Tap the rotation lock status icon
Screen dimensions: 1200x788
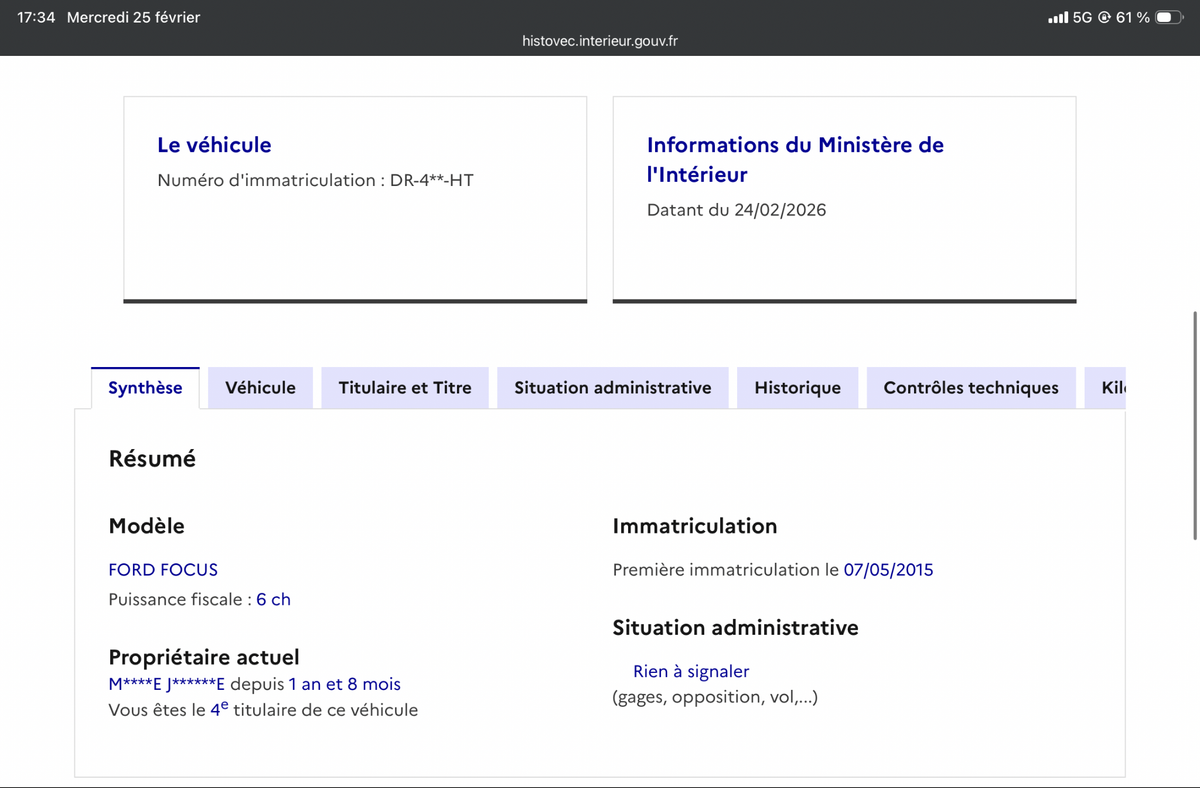1104,18
